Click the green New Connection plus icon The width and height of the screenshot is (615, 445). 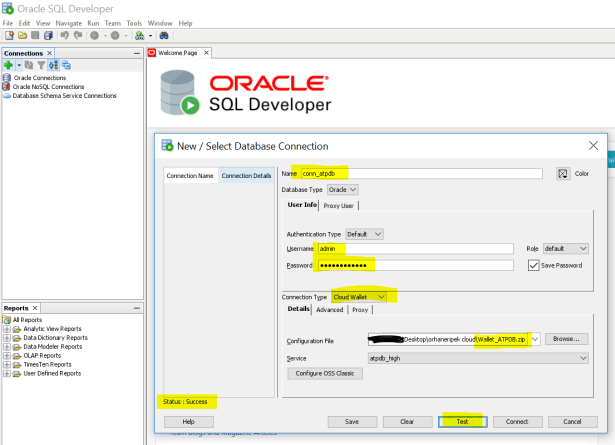[8, 65]
